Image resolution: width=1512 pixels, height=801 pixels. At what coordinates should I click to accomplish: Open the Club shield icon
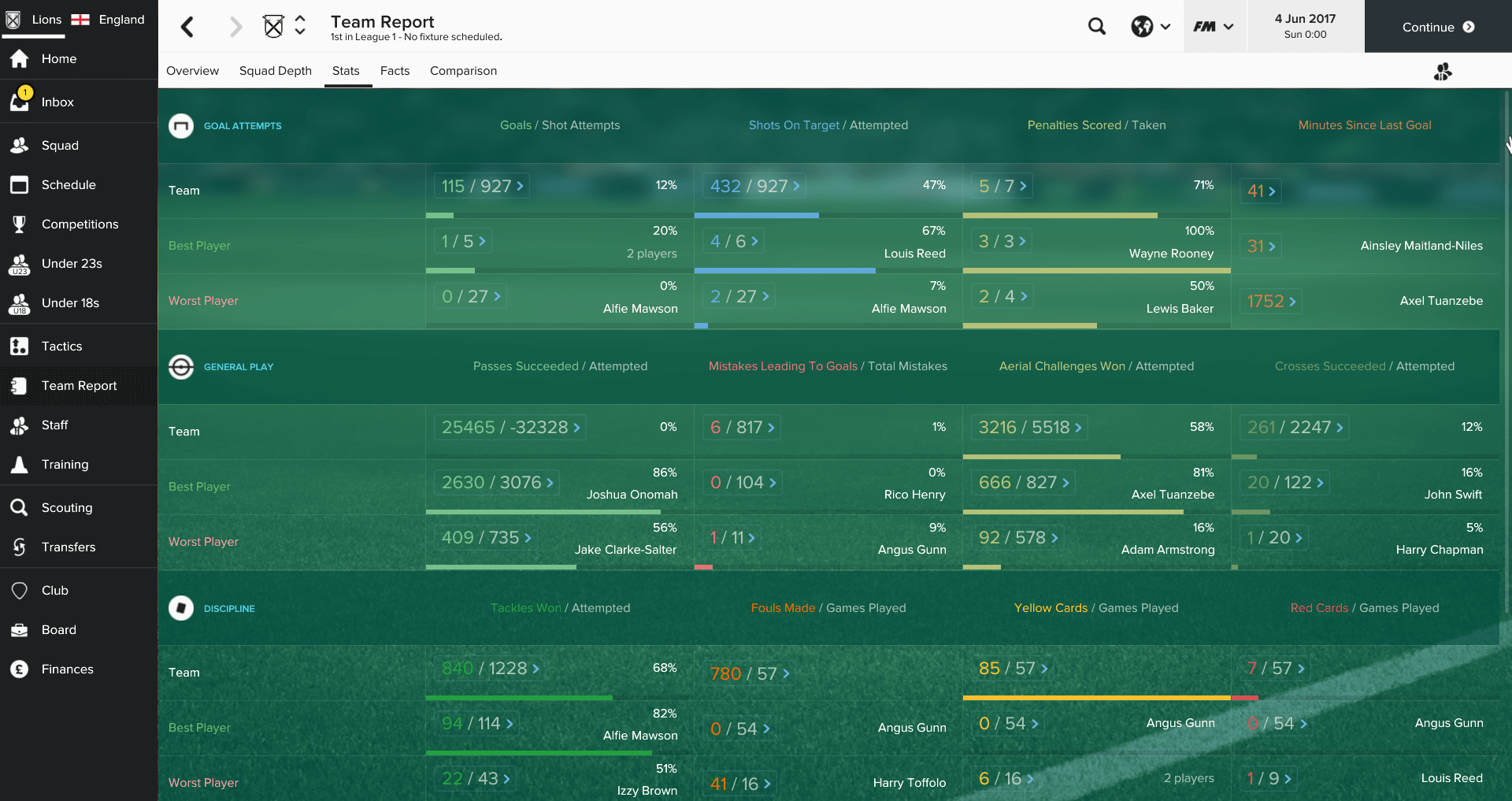(x=20, y=591)
